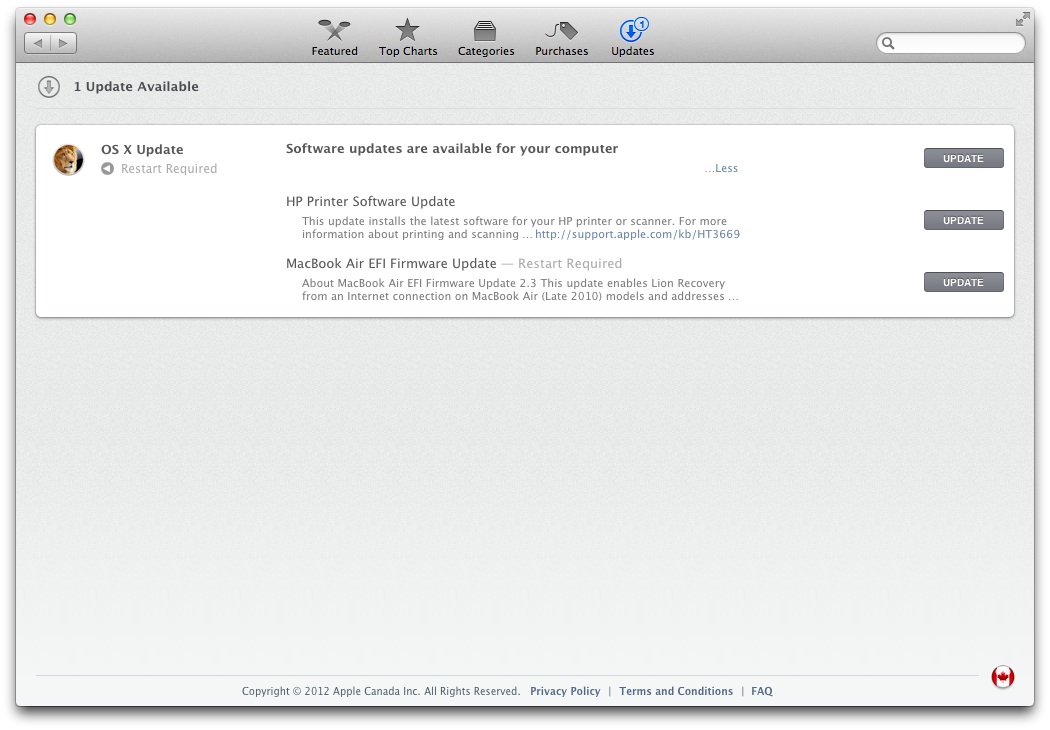This screenshot has width=1050, height=730.
Task: Open the Privacy Policy link
Action: tap(565, 691)
